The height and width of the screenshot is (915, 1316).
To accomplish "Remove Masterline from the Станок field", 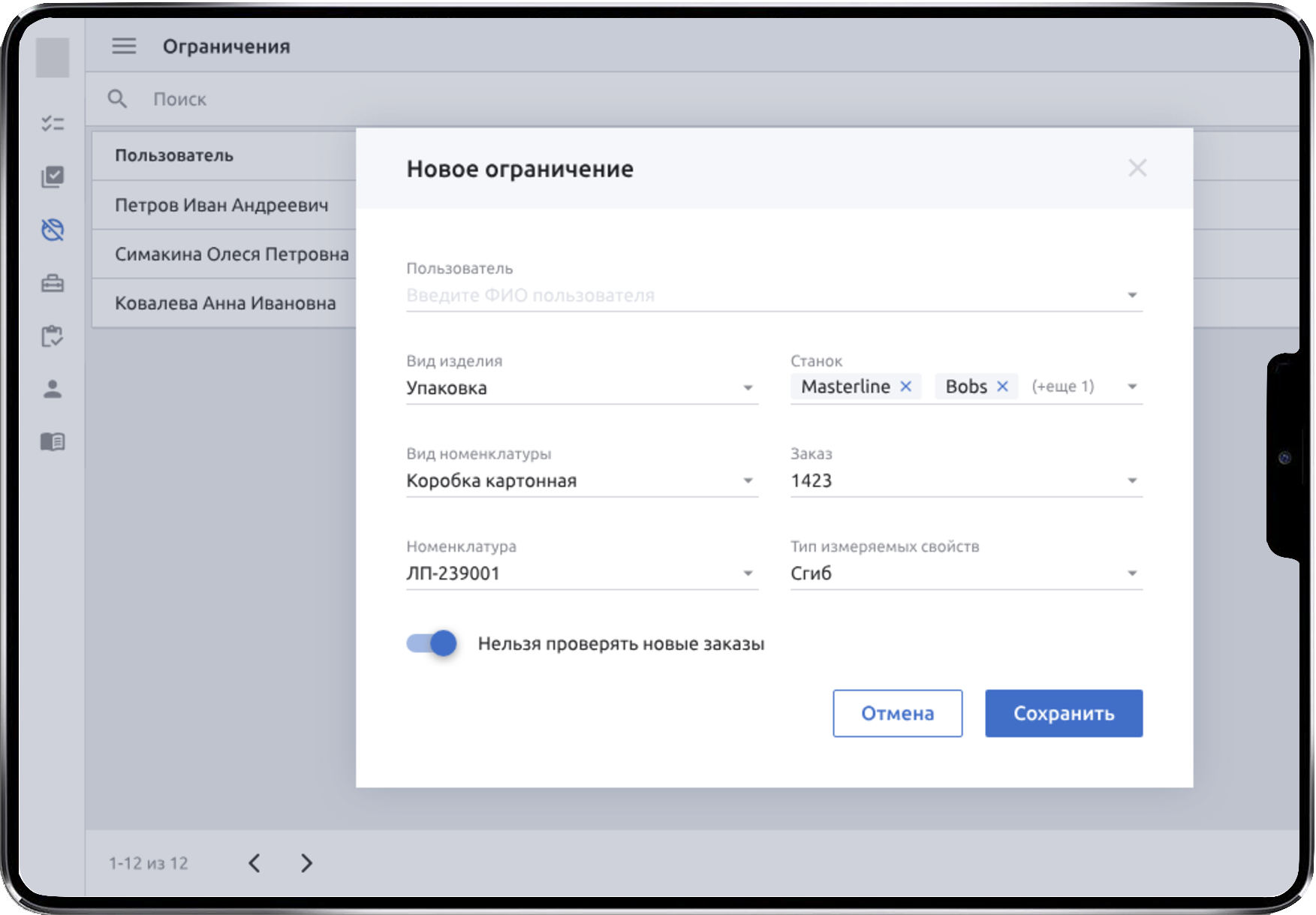I will pos(908,386).
